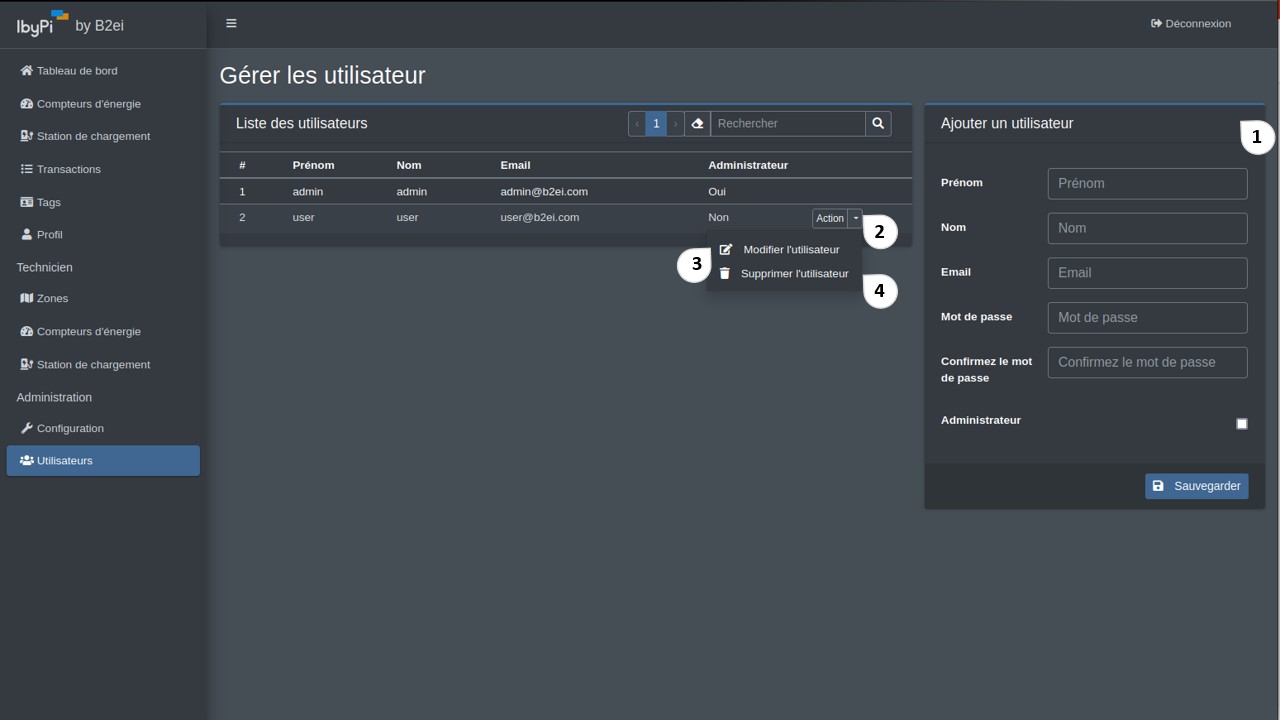
Task: Click the Oui value in admin row
Action: (717, 191)
